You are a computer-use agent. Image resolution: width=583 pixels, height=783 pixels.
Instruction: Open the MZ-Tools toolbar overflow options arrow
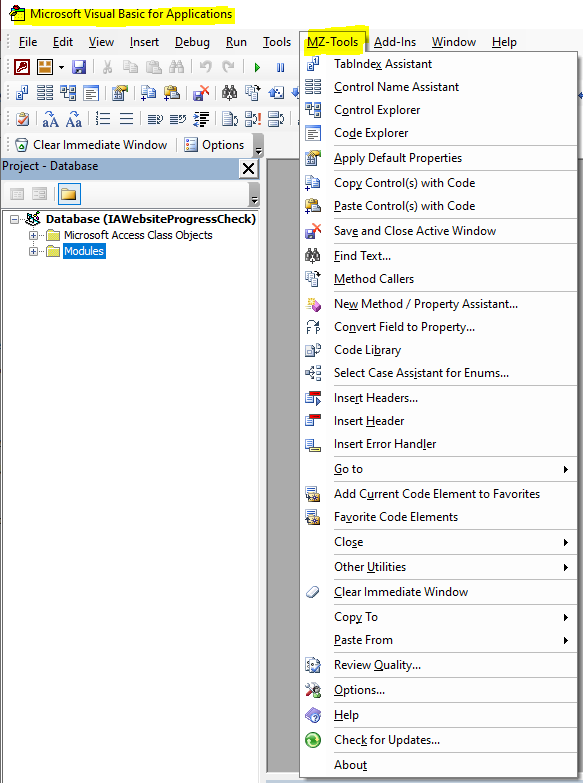click(258, 145)
